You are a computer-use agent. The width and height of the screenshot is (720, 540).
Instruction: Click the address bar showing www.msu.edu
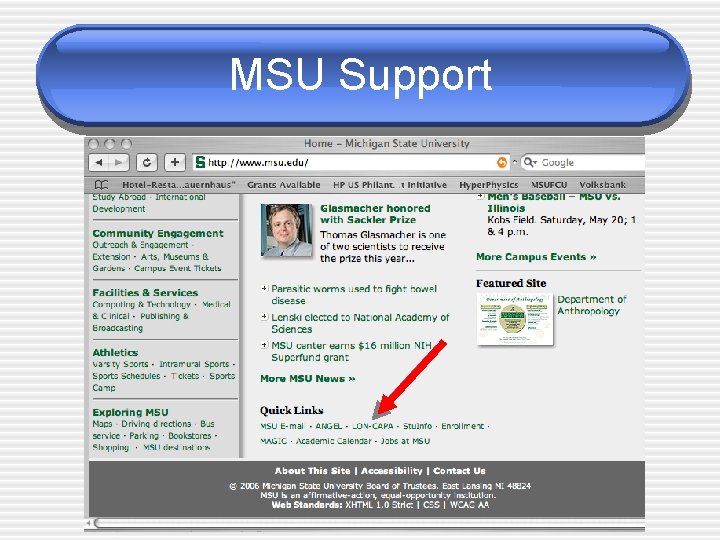(351, 162)
